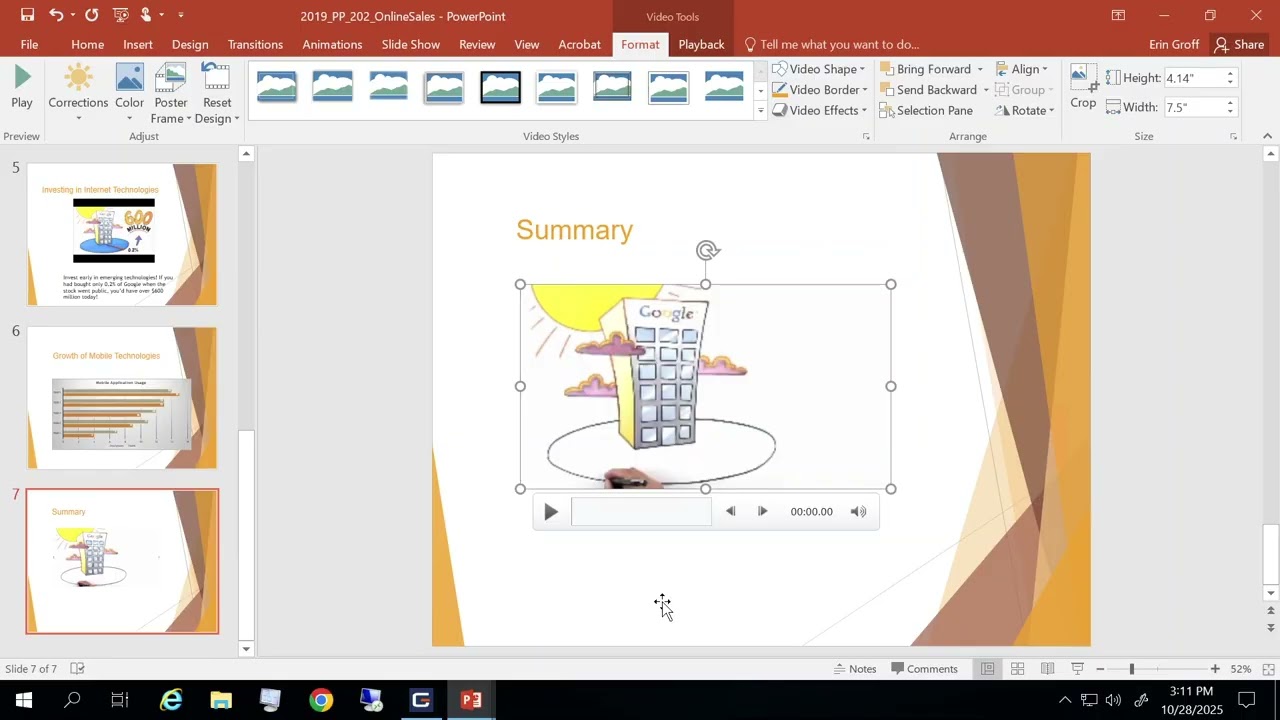Save the presentation from the Quick Access toolbar
This screenshot has width=1280, height=720.
click(27, 15)
